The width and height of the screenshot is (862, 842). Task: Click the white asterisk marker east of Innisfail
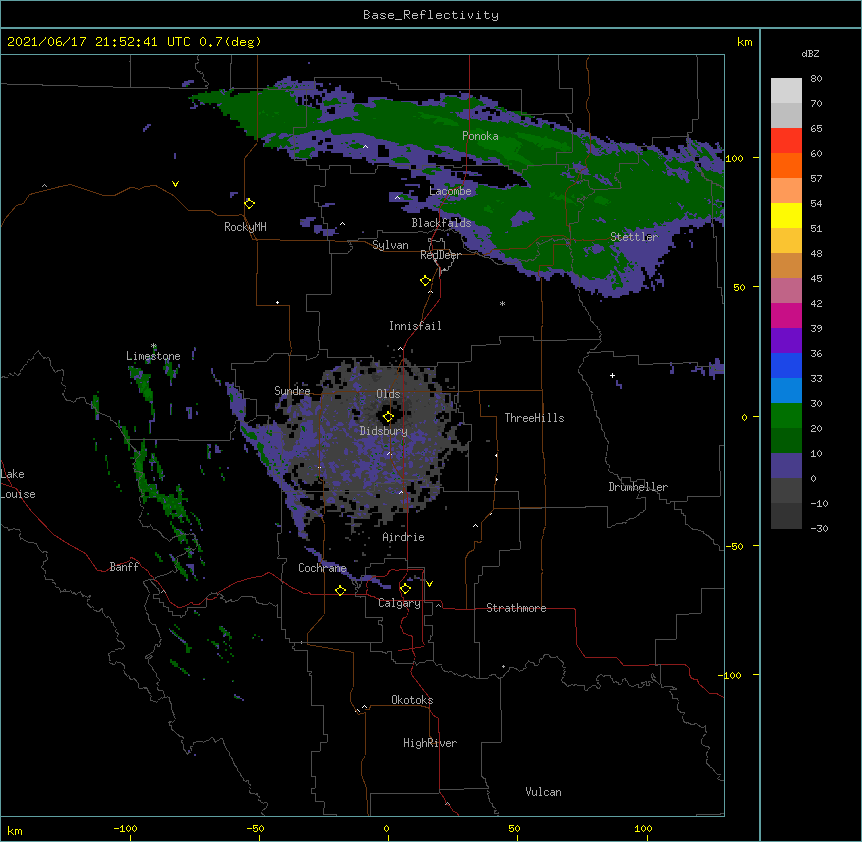coord(502,303)
